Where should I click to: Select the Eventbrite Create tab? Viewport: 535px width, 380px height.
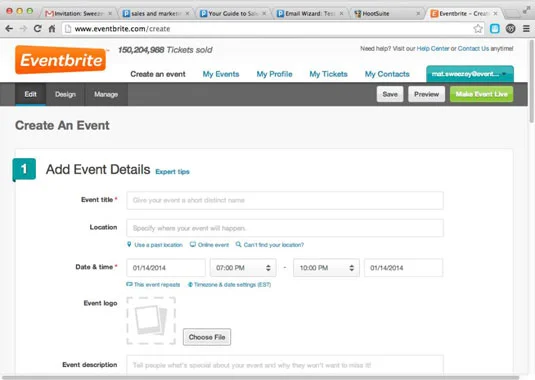[464, 14]
